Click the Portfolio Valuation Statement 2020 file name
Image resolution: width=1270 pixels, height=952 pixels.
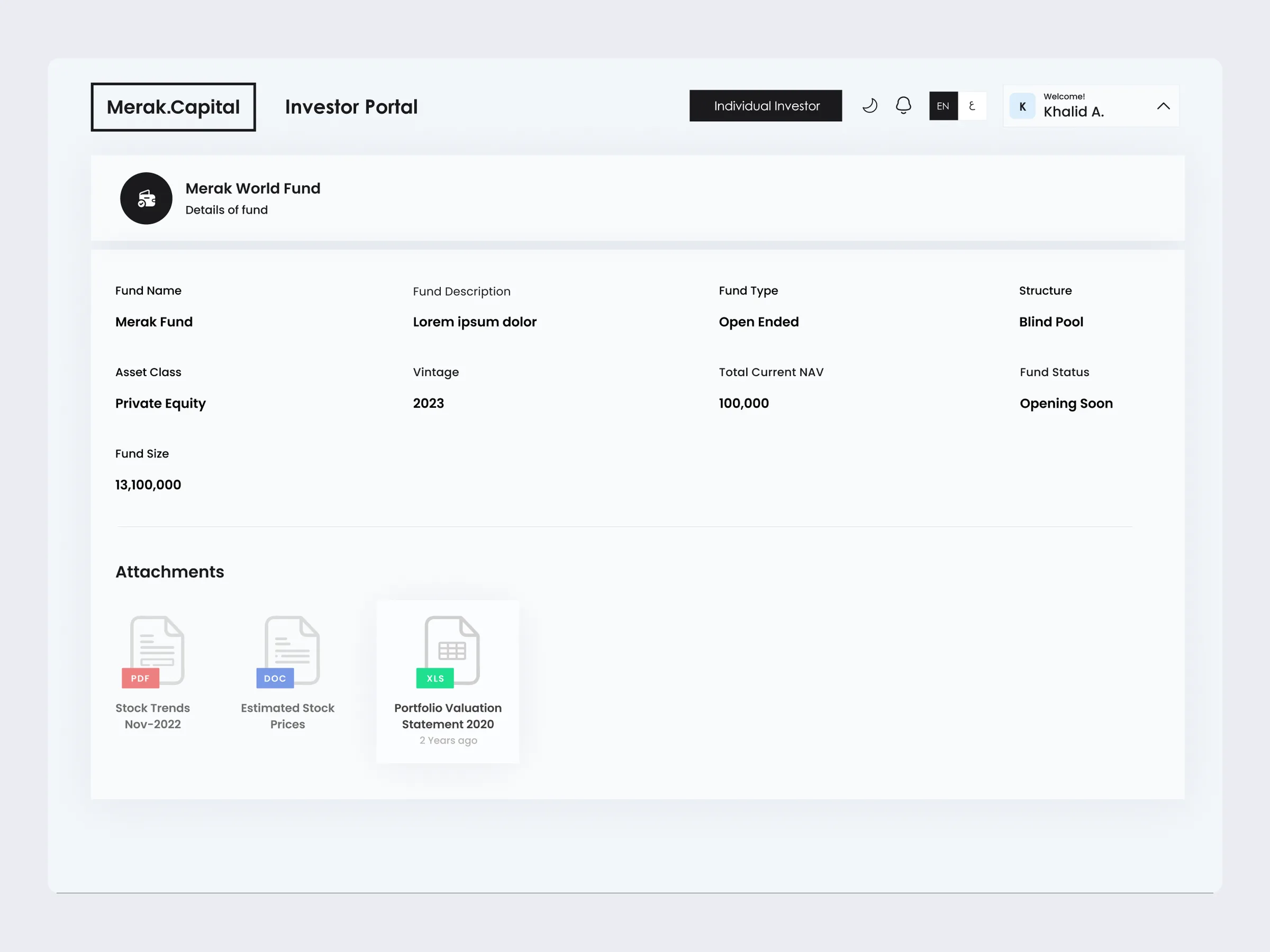(x=448, y=716)
